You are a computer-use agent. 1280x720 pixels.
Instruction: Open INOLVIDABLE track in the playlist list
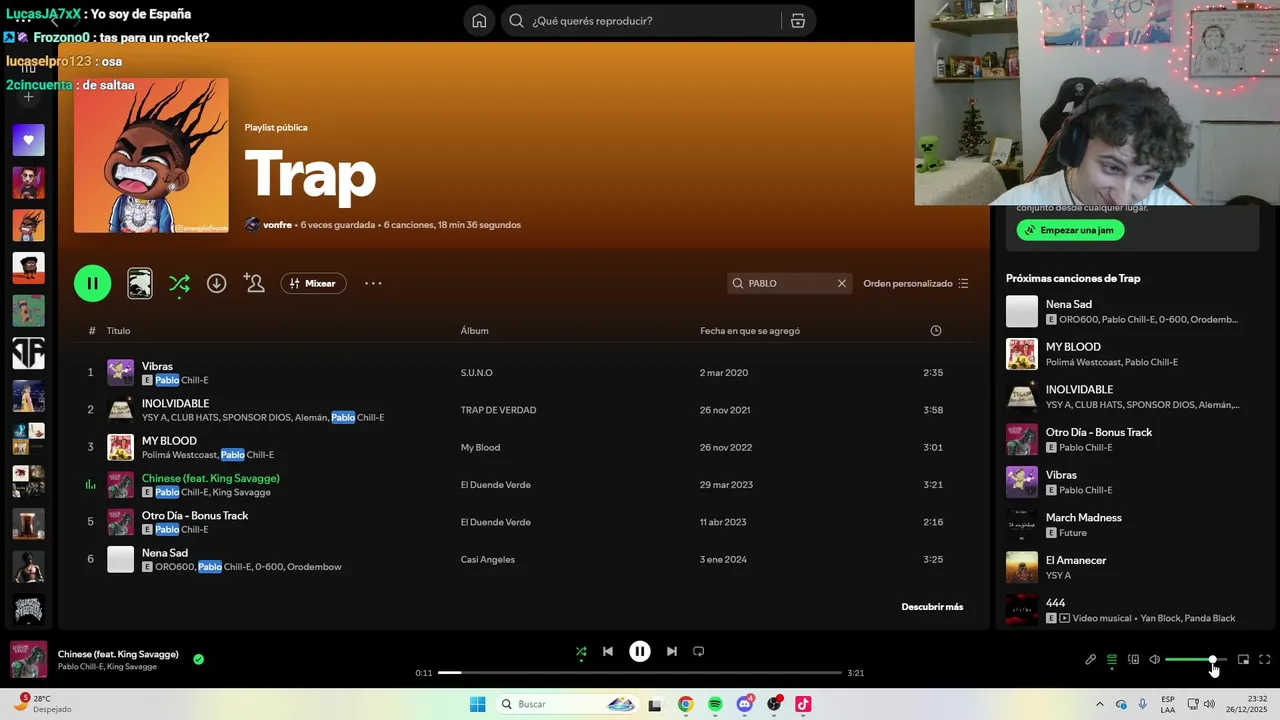175,403
